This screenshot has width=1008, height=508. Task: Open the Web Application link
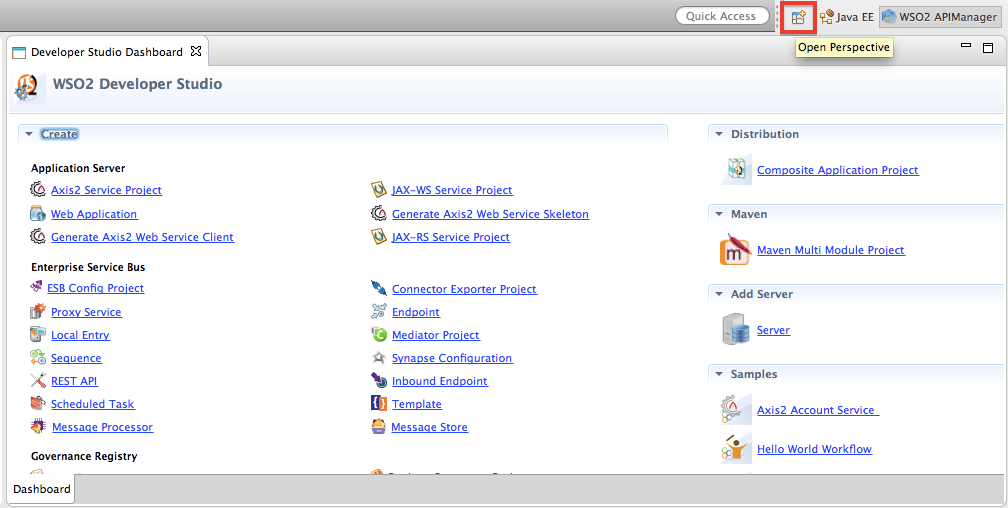[x=94, y=214]
